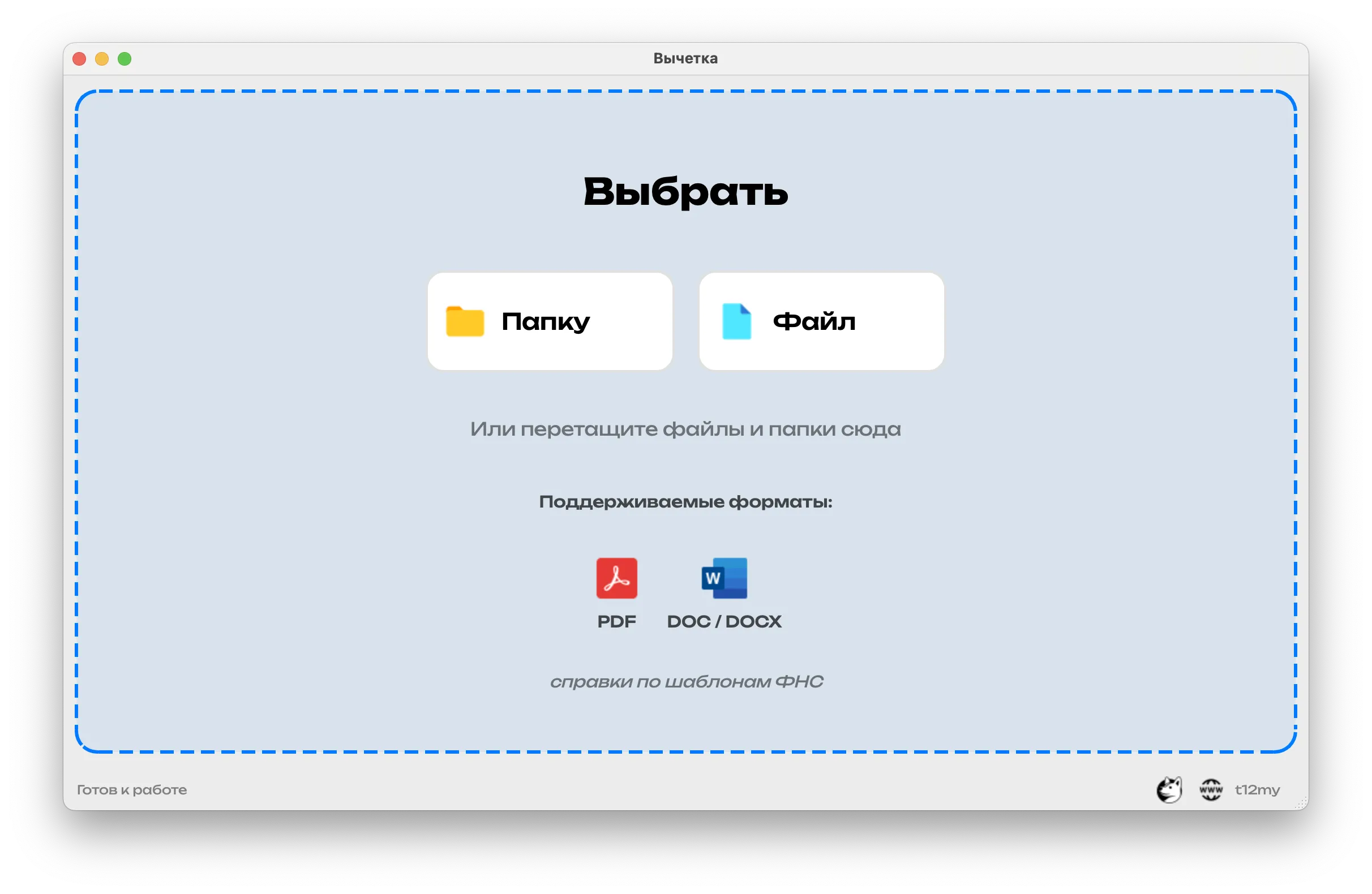
Task: Click 'Поддерживаемые форматы:' label
Action: pos(685,501)
